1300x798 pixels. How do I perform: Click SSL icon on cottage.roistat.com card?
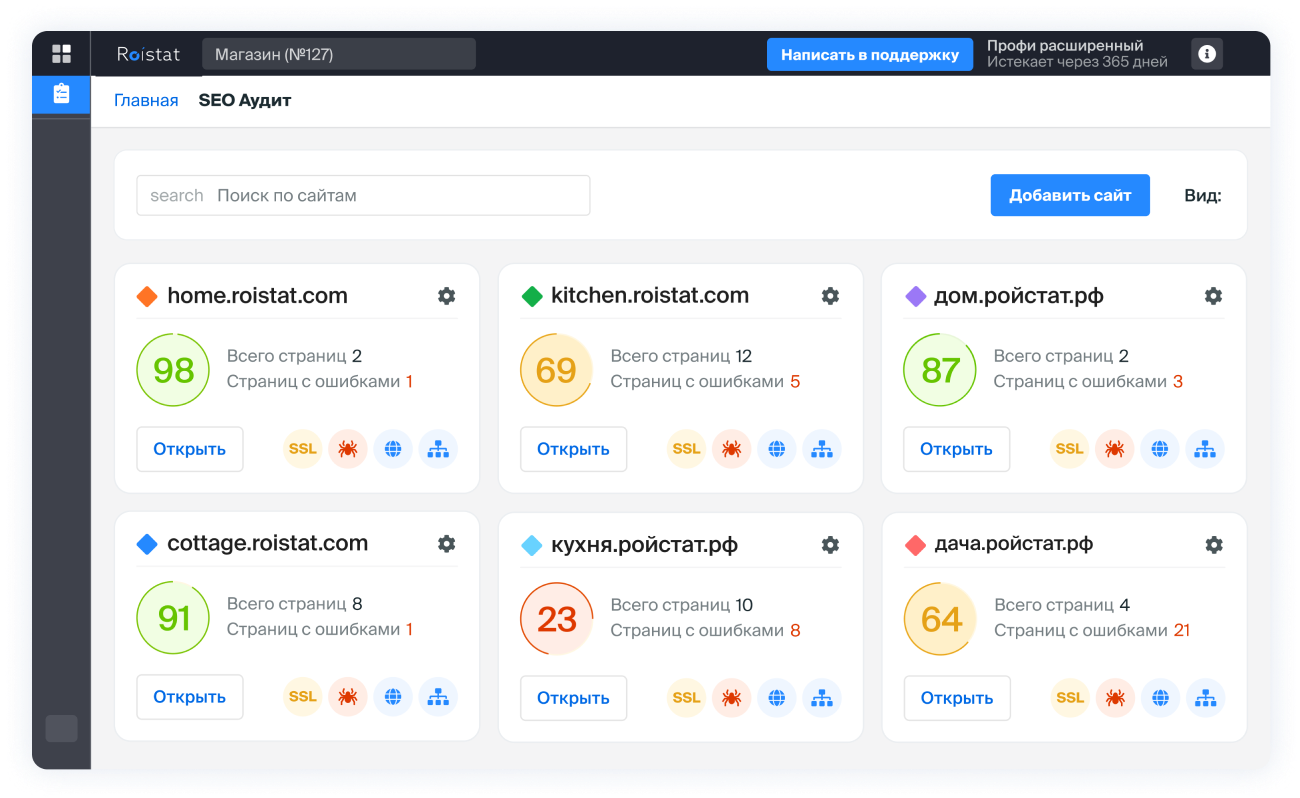[x=303, y=697]
